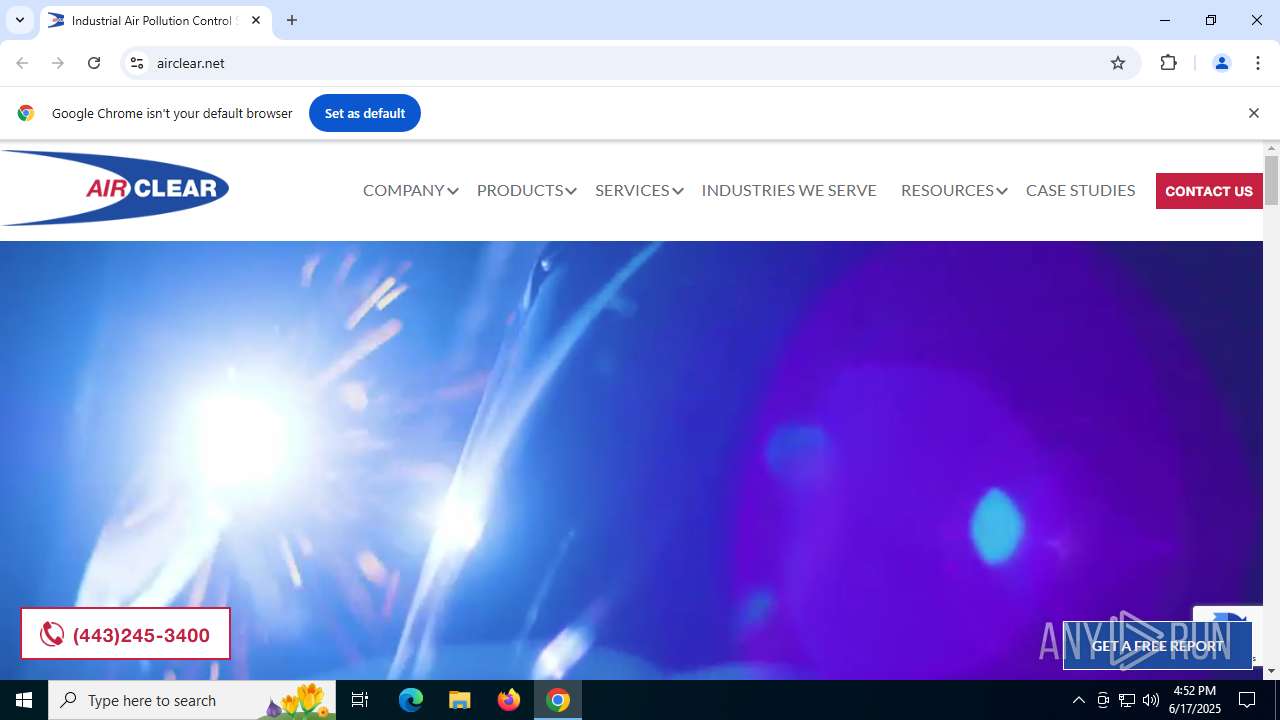
Task: Open Chrome extensions menu
Action: (1168, 63)
